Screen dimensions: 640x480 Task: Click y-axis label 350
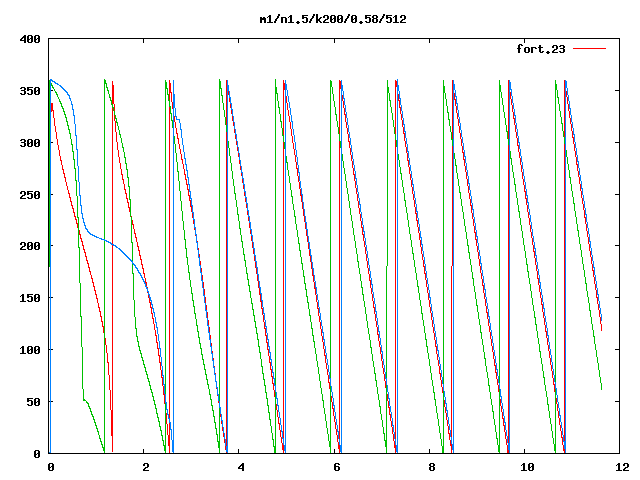30,91
